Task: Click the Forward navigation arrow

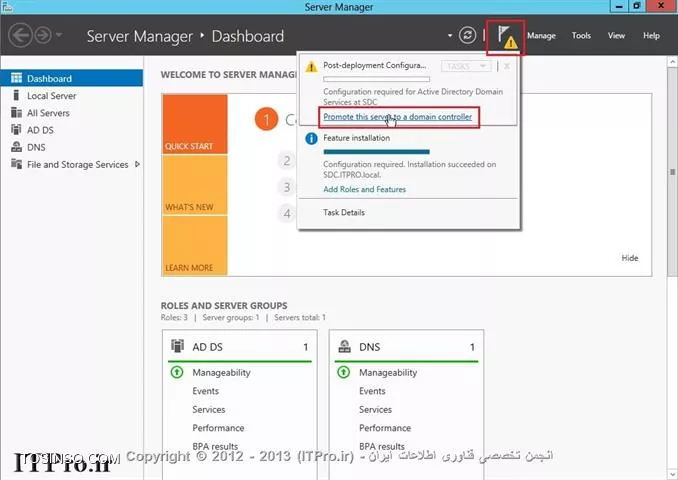Action: (x=43, y=35)
